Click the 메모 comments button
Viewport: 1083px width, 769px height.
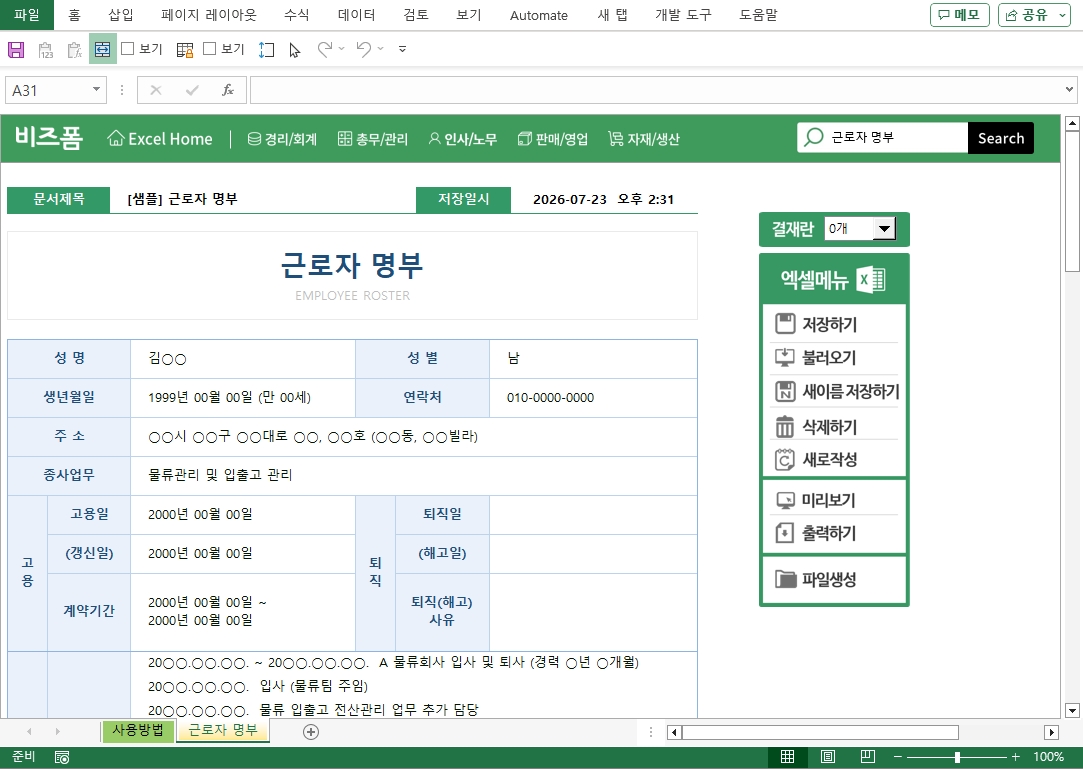pyautogui.click(x=960, y=15)
